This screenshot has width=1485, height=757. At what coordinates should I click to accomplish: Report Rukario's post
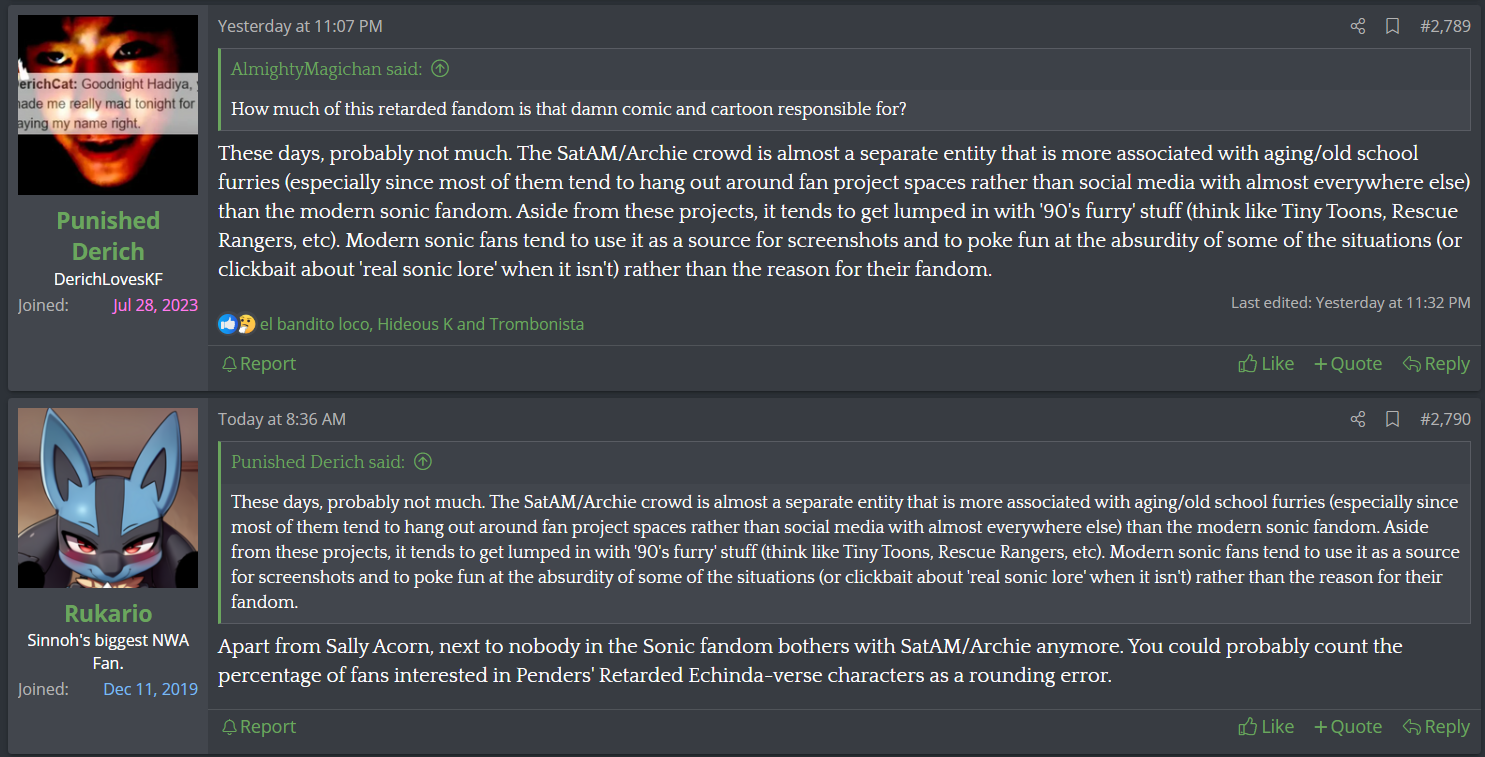click(259, 727)
